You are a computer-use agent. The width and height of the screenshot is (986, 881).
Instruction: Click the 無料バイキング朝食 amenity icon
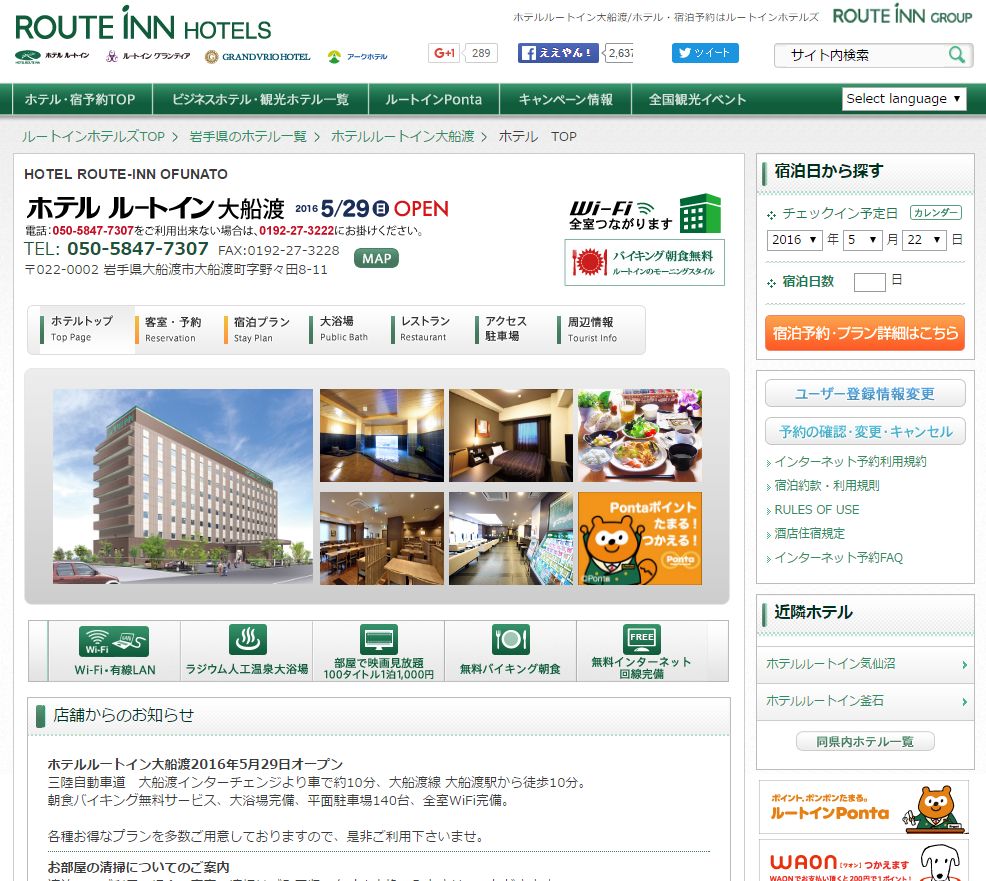(510, 651)
